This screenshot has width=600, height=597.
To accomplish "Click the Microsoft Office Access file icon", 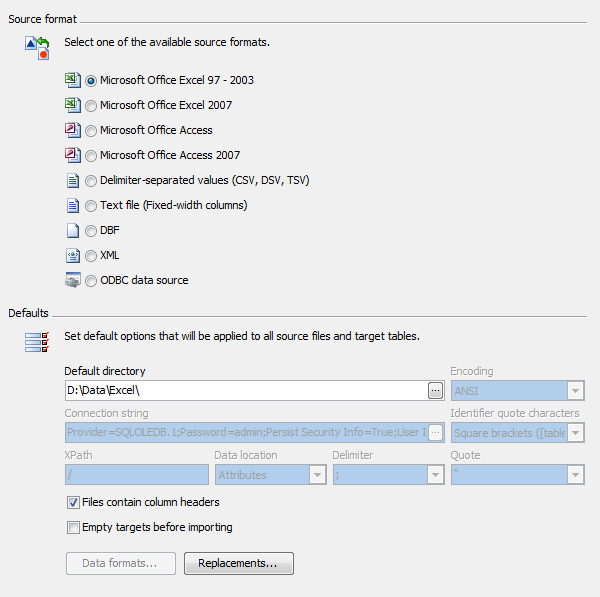I will click(73, 130).
